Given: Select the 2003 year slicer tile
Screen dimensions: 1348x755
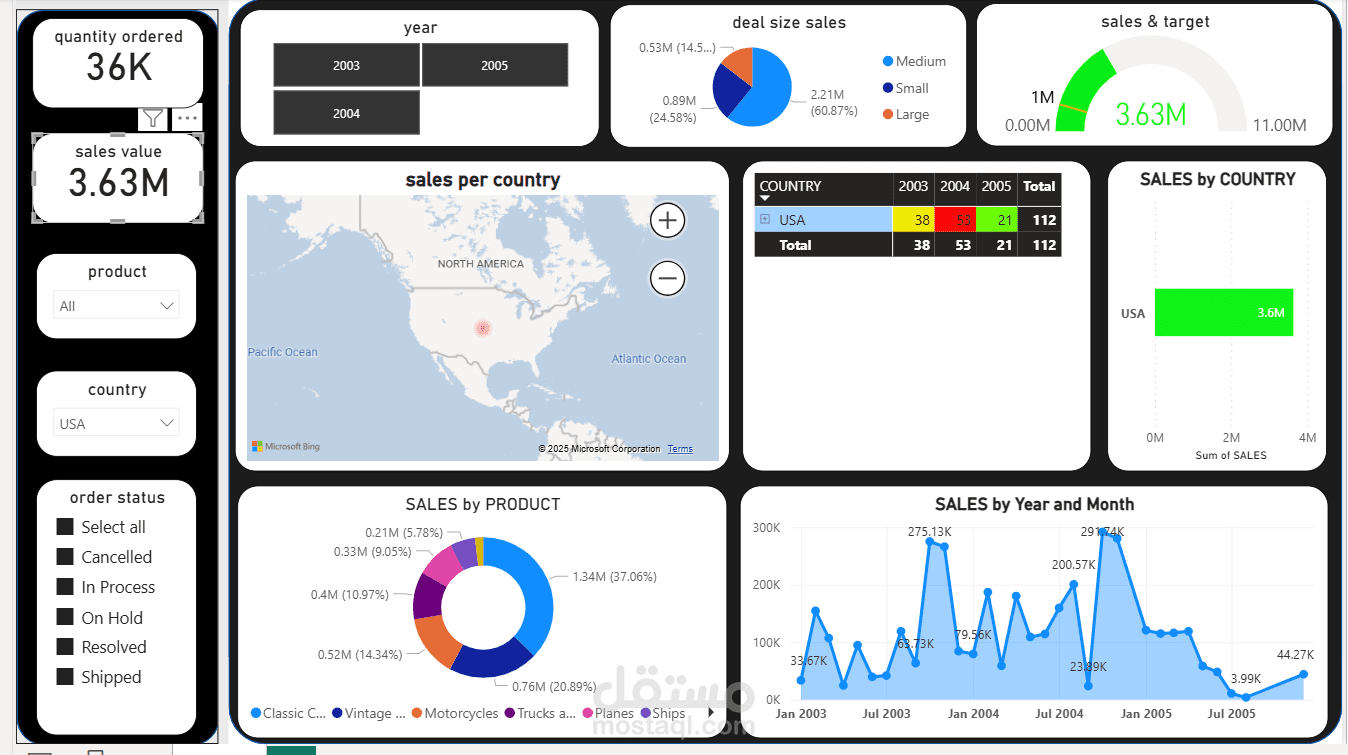Looking at the screenshot, I should tap(346, 65).
